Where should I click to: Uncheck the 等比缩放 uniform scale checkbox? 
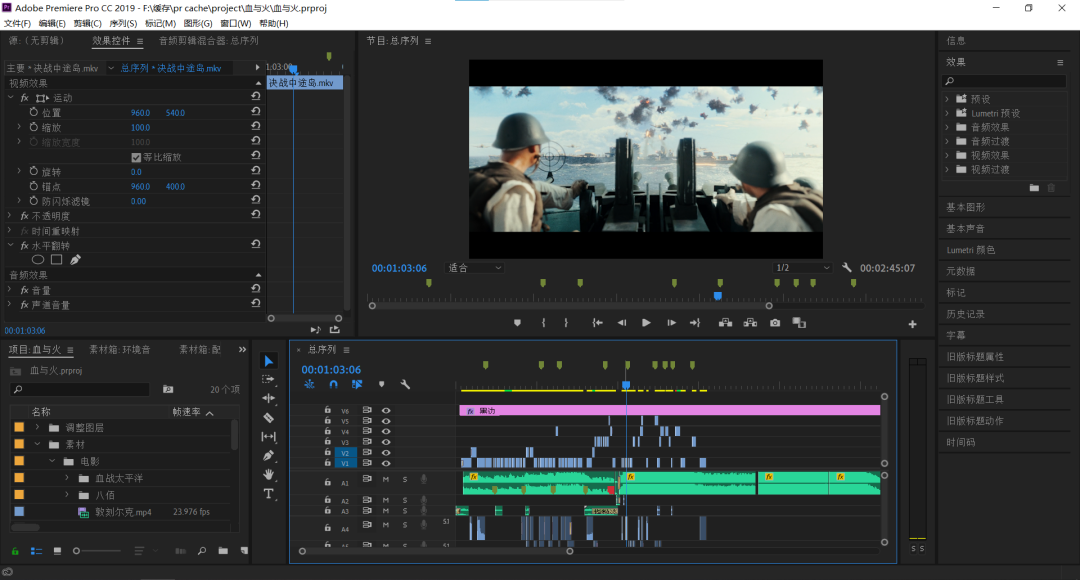click(x=136, y=157)
